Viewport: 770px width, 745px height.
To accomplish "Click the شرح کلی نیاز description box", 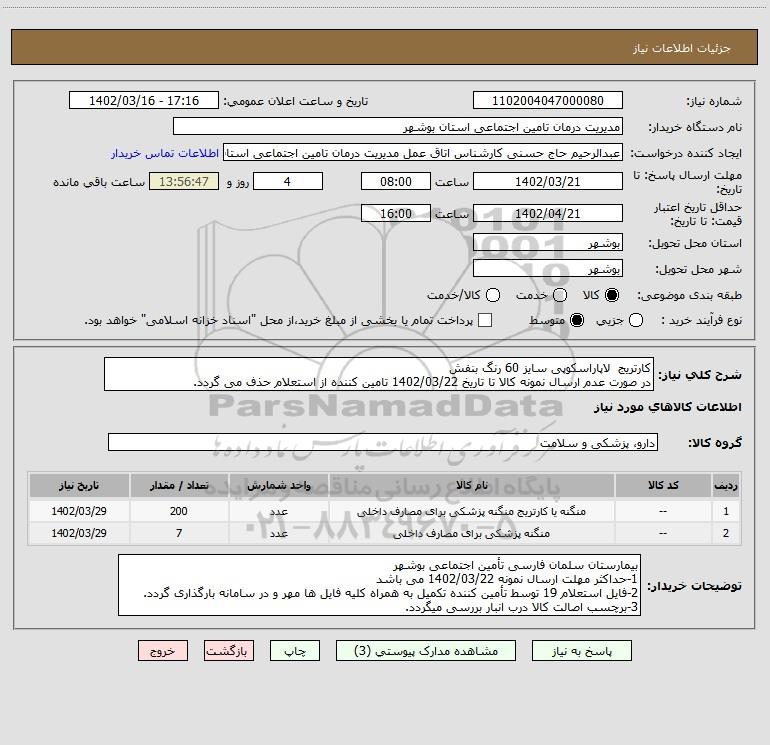I will [379, 375].
